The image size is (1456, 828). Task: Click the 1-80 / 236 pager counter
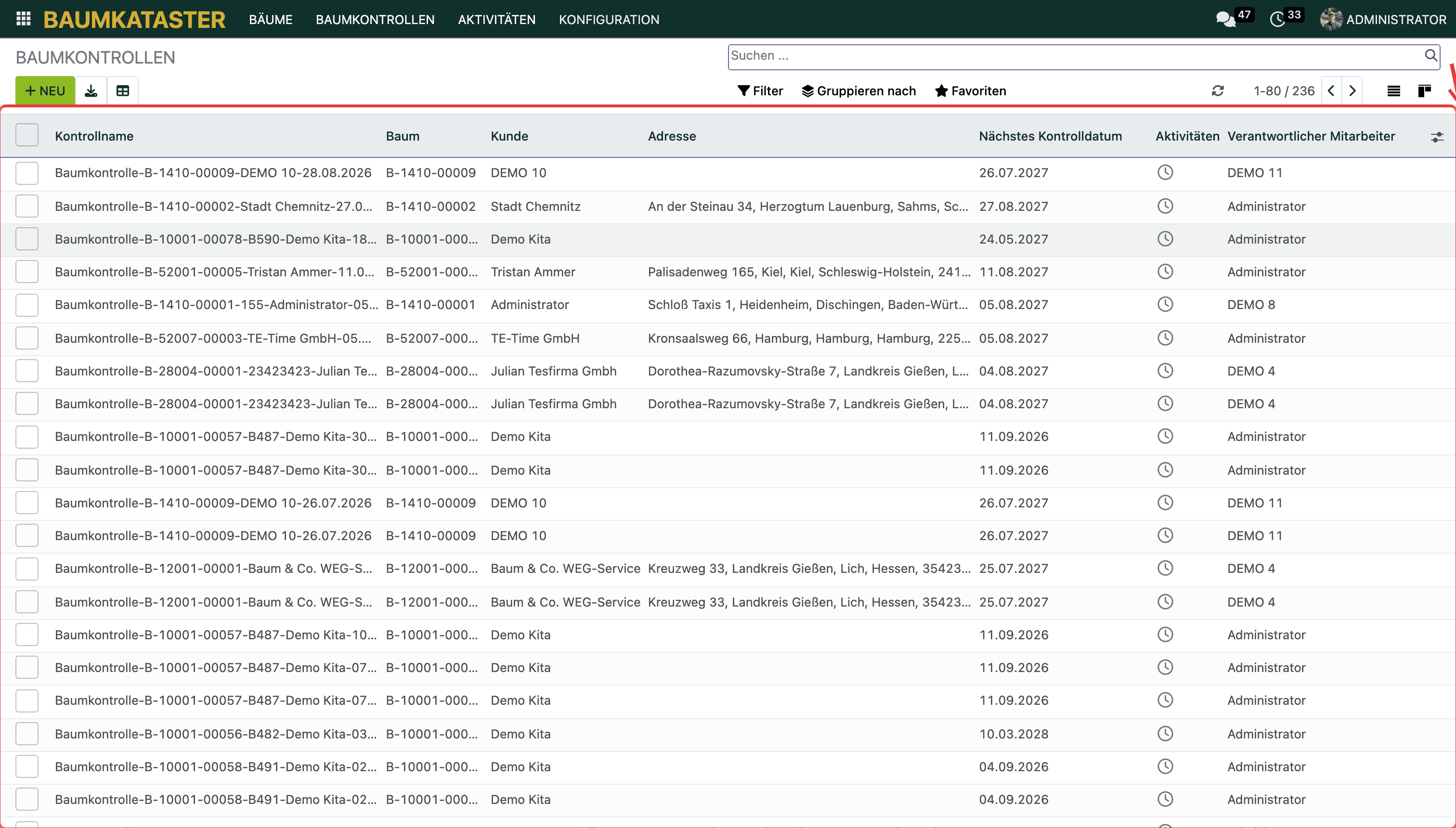1284,91
